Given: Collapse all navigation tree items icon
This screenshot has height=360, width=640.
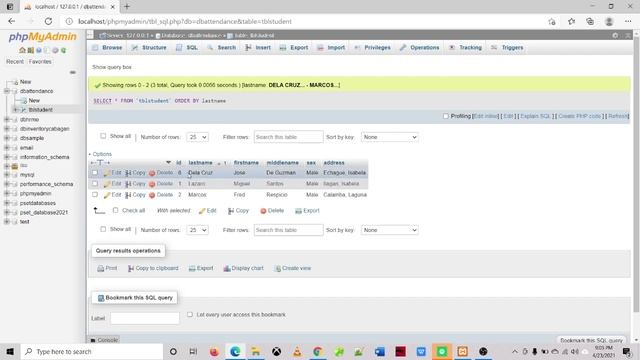Looking at the screenshot, I should 73,72.
